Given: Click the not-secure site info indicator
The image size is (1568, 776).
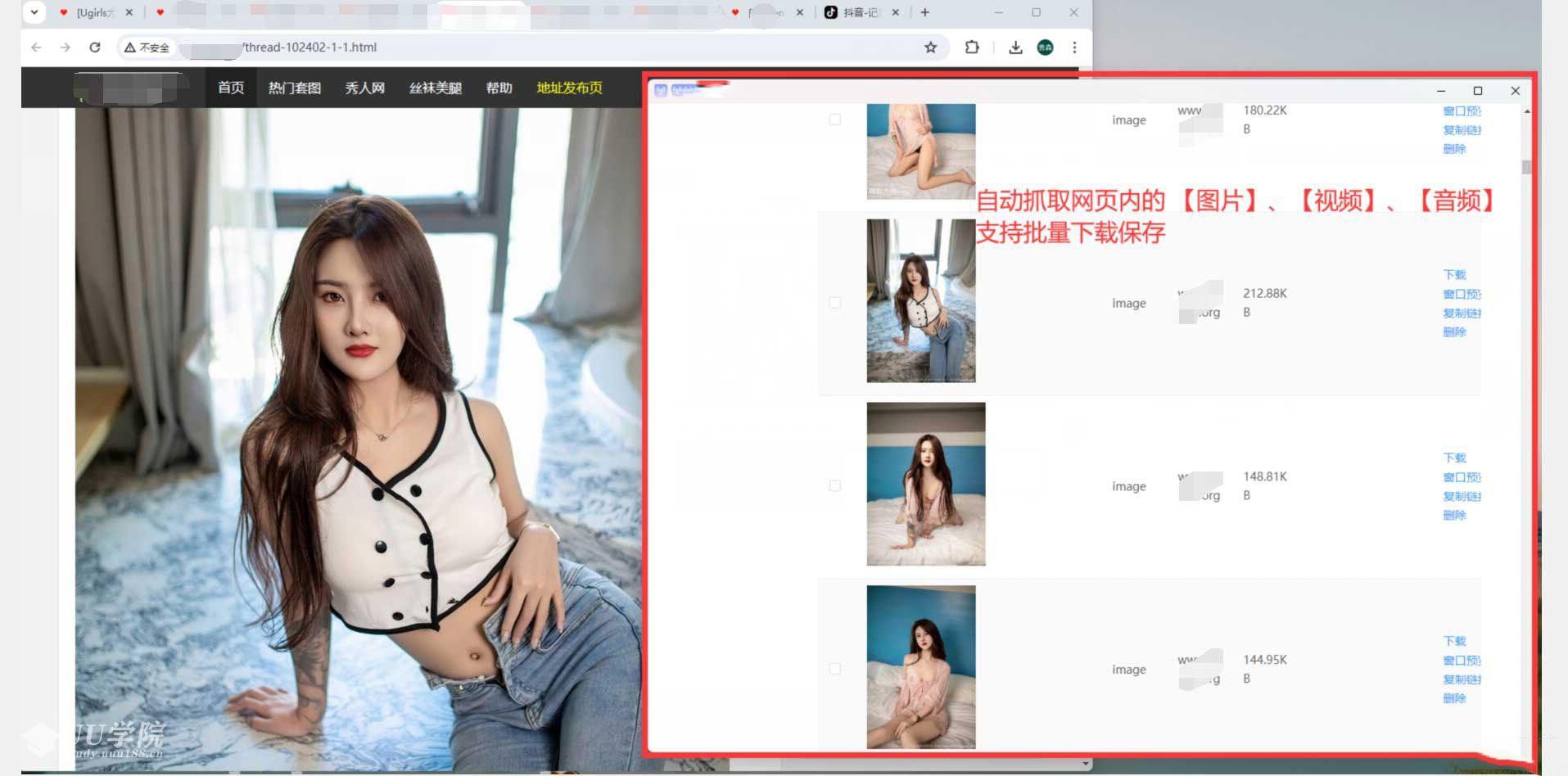Looking at the screenshot, I should pyautogui.click(x=147, y=47).
